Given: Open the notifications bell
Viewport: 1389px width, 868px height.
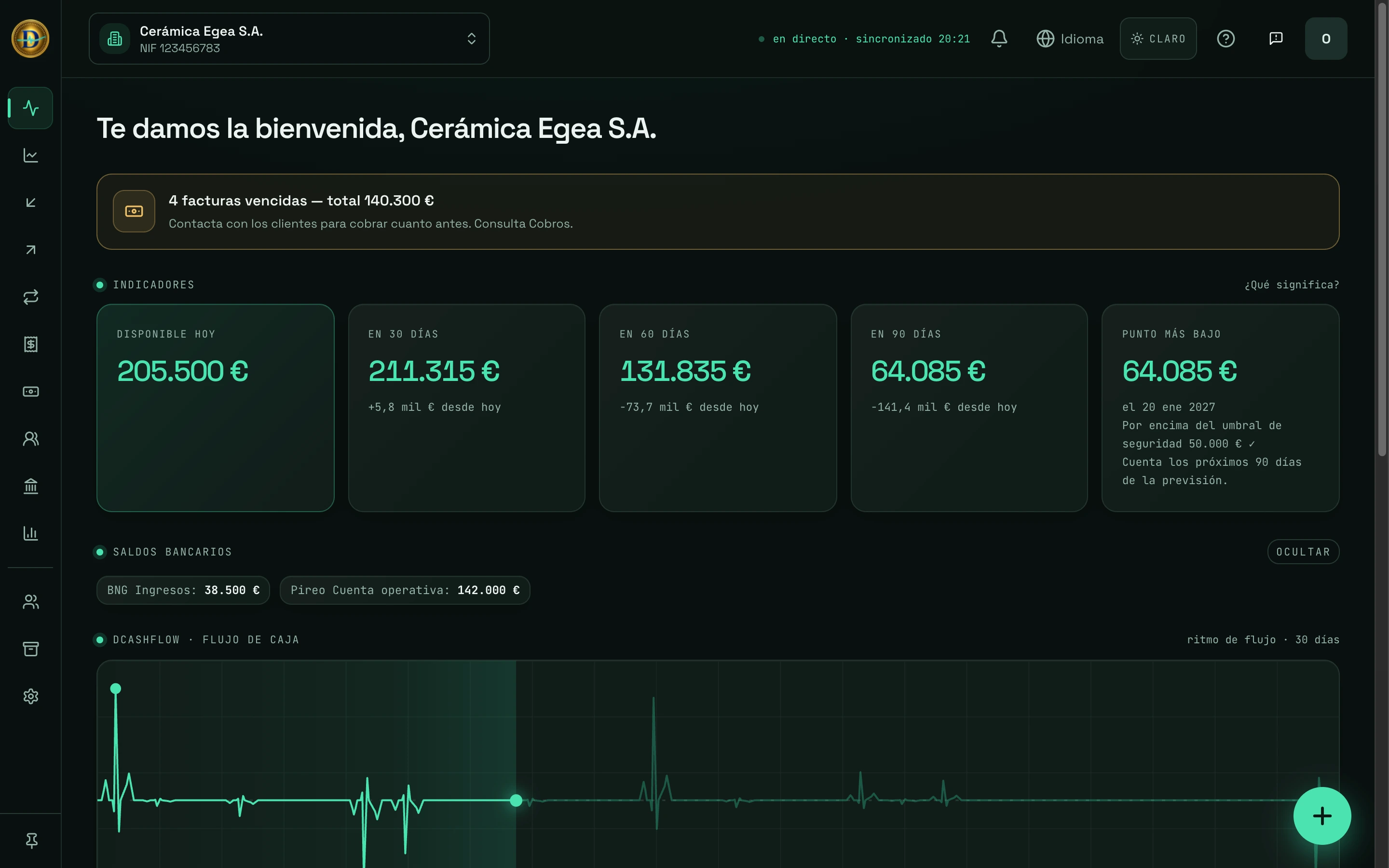Looking at the screenshot, I should coord(999,39).
